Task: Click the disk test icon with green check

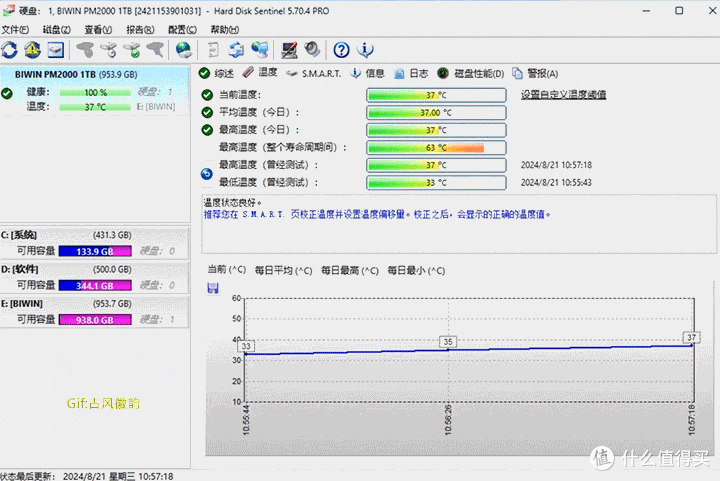Action: 132,50
